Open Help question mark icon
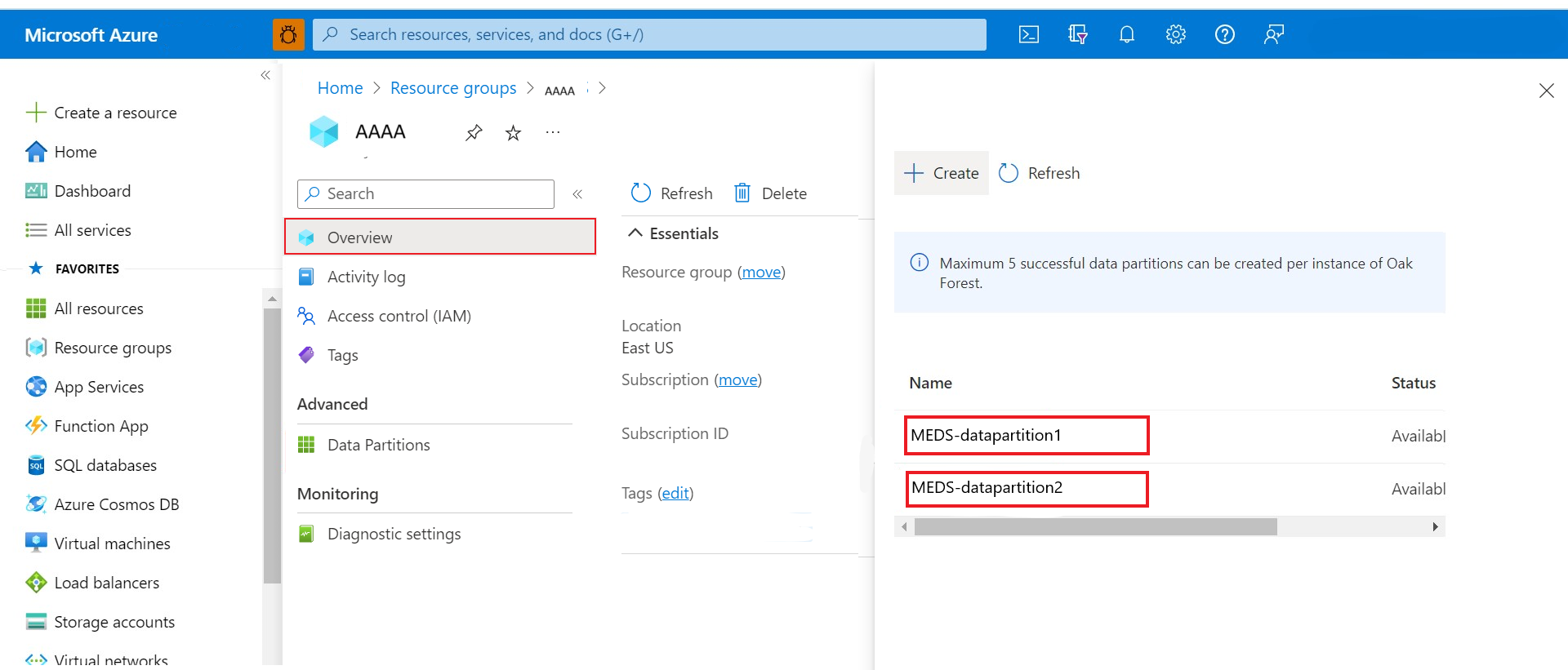The image size is (1568, 670). (1225, 34)
